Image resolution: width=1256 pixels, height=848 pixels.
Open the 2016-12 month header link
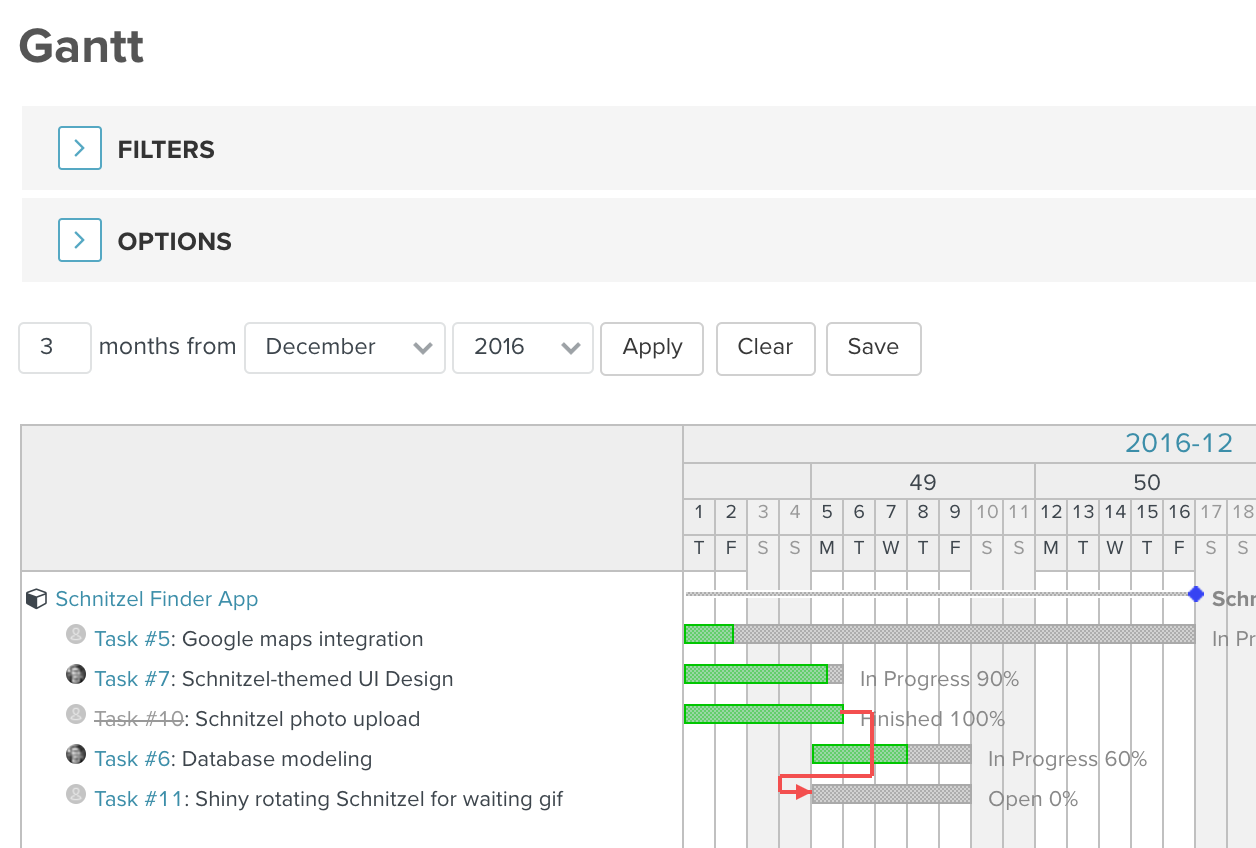1179,443
